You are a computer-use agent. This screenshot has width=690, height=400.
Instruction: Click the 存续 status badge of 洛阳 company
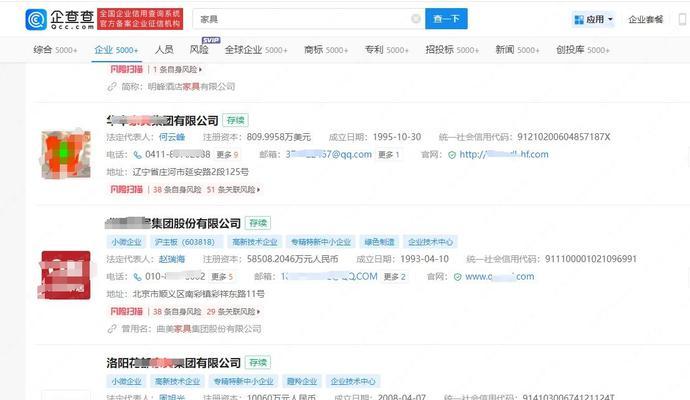[x=258, y=363]
